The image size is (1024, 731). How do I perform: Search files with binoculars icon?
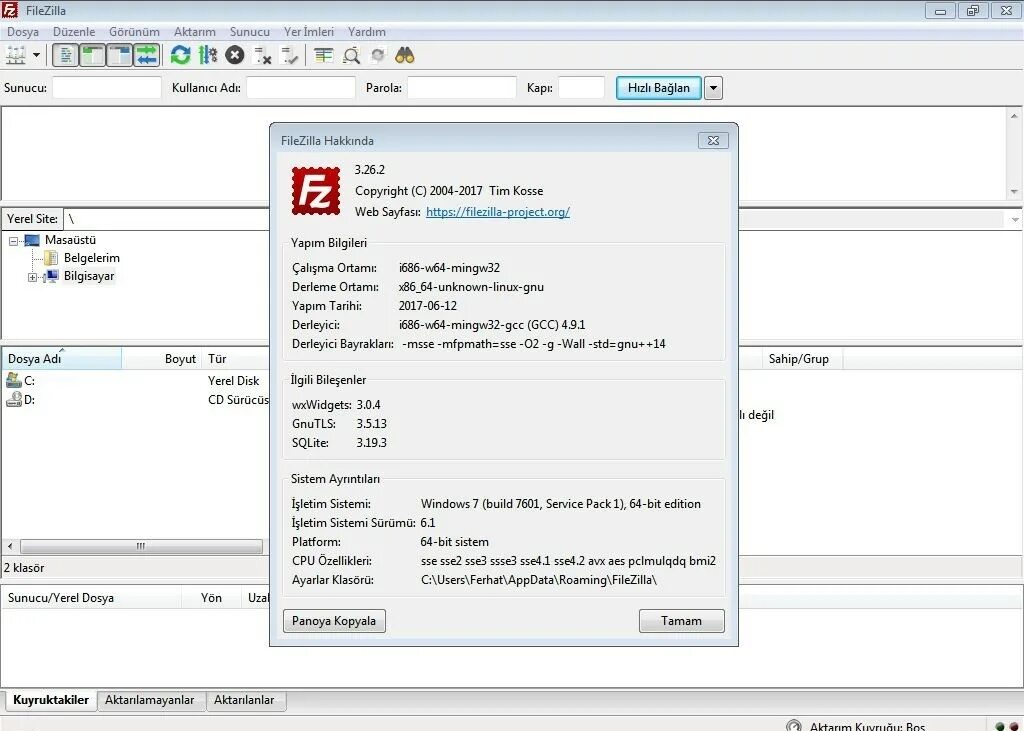pyautogui.click(x=405, y=56)
